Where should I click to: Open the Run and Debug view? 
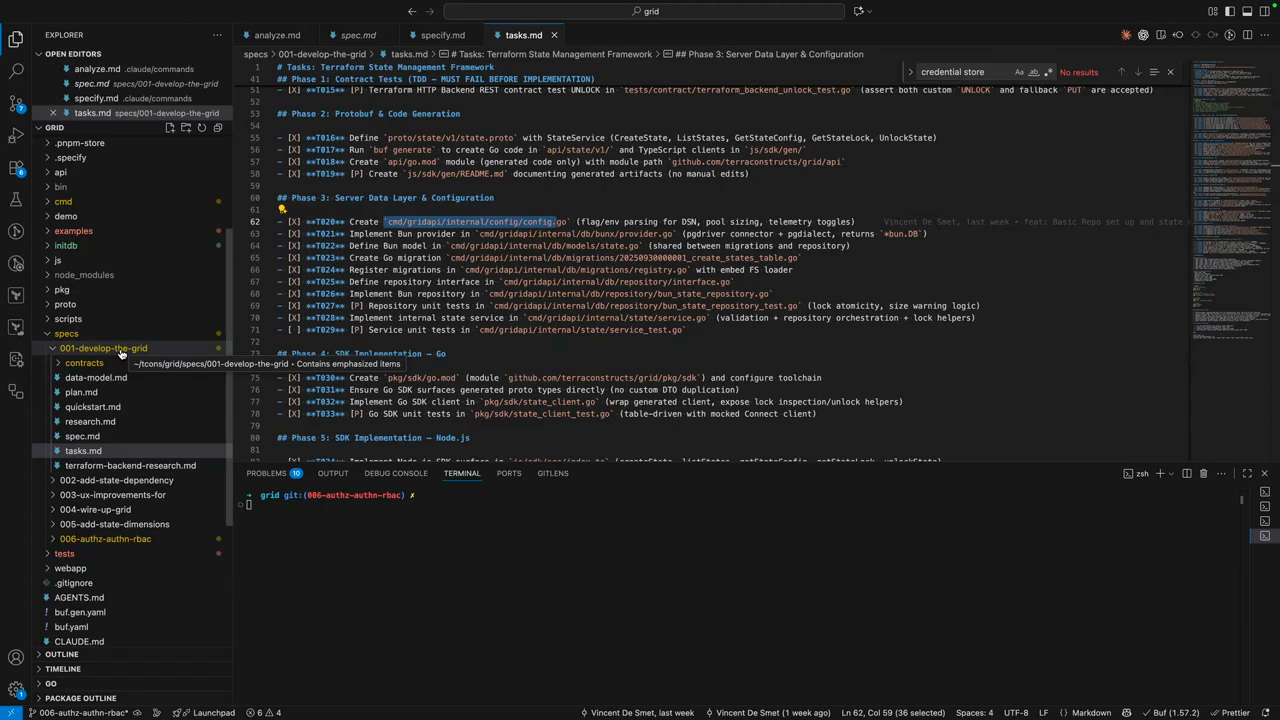point(16,136)
